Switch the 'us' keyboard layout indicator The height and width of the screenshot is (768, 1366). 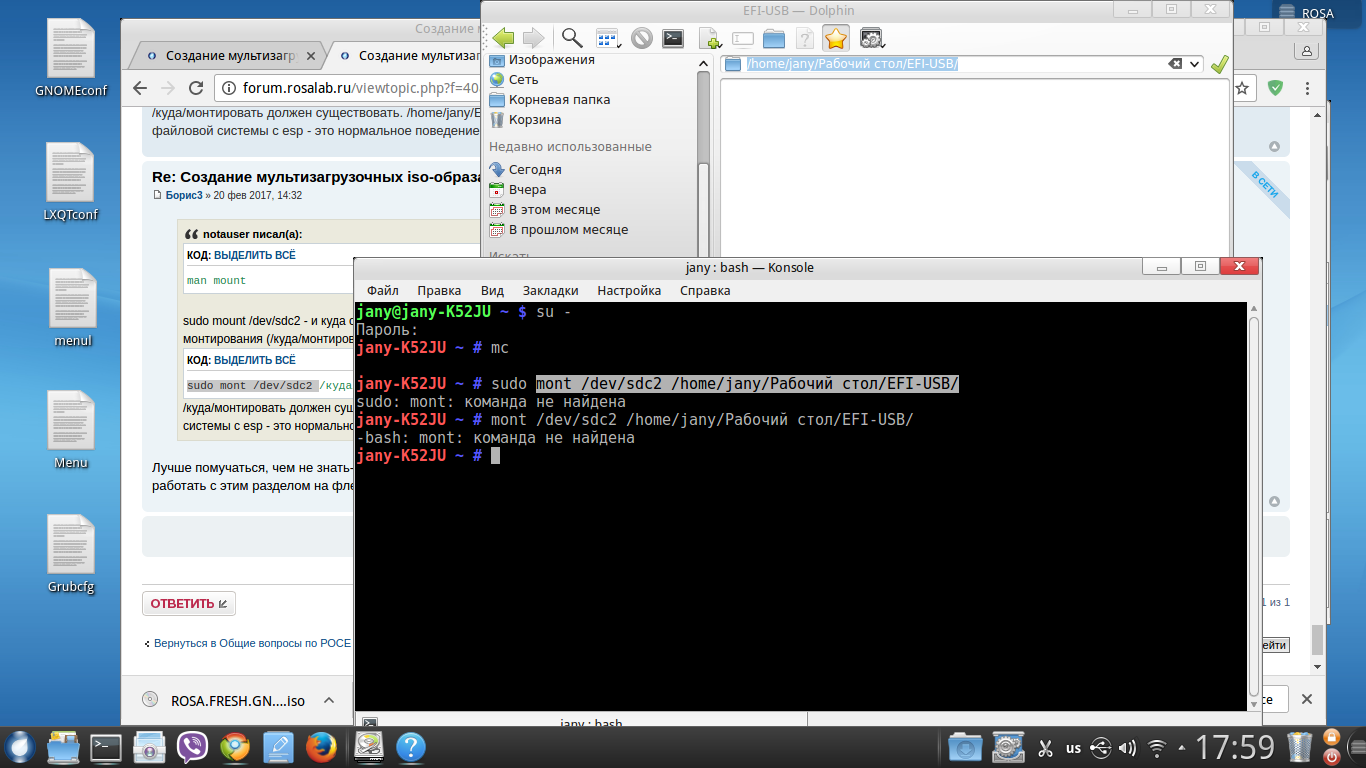pos(1073,747)
